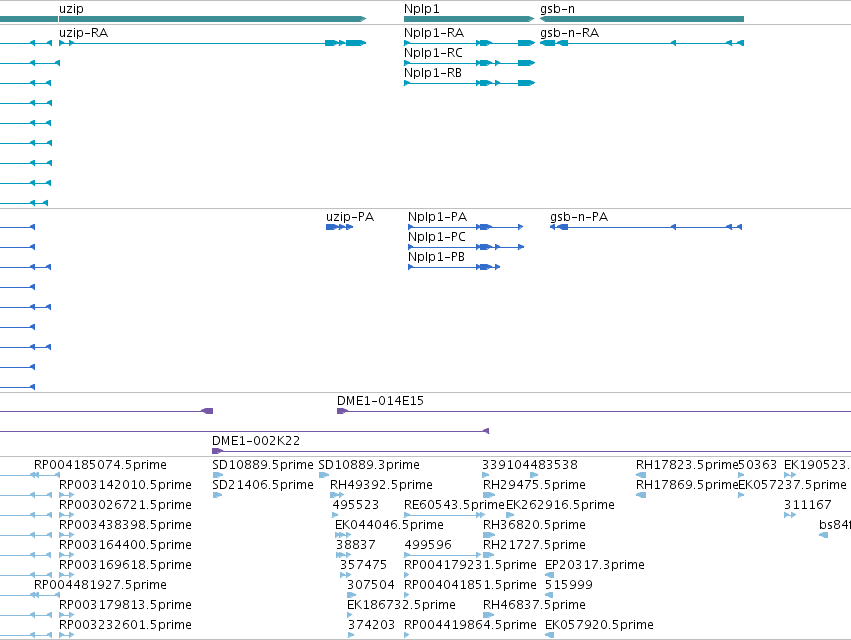This screenshot has height=640, width=851.
Task: Click the RH29475.5prime EST label
Action: click(x=534, y=484)
